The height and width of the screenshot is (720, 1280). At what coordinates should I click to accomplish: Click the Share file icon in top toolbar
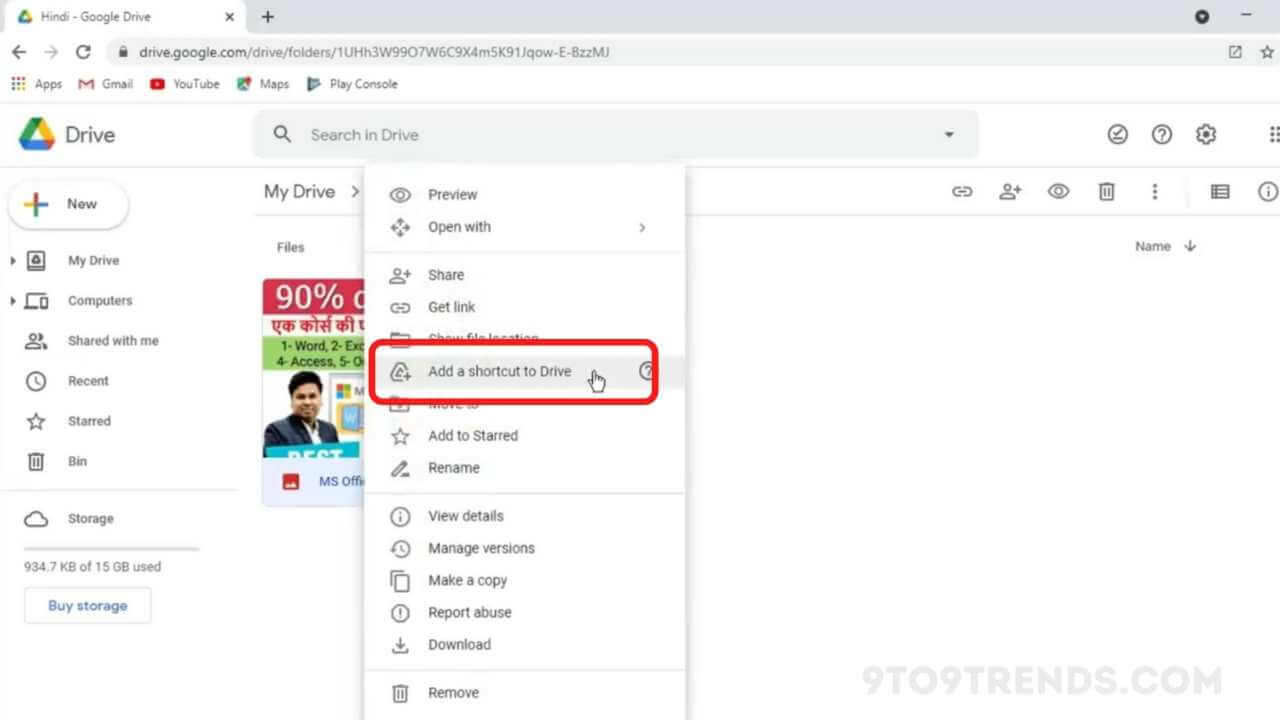tap(1010, 191)
